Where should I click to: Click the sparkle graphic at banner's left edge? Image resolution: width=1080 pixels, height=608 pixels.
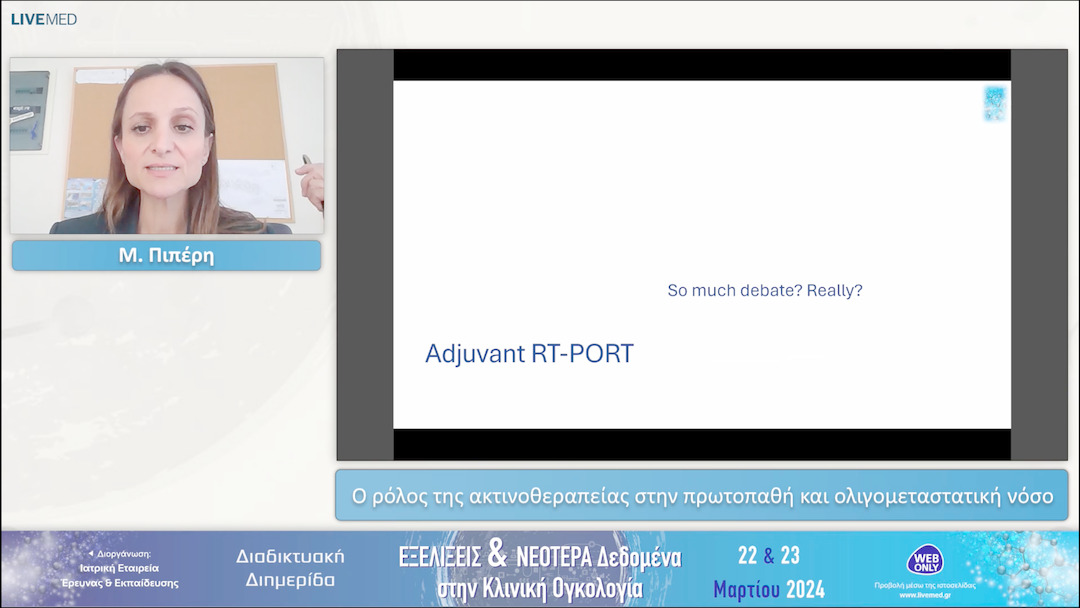click(28, 568)
